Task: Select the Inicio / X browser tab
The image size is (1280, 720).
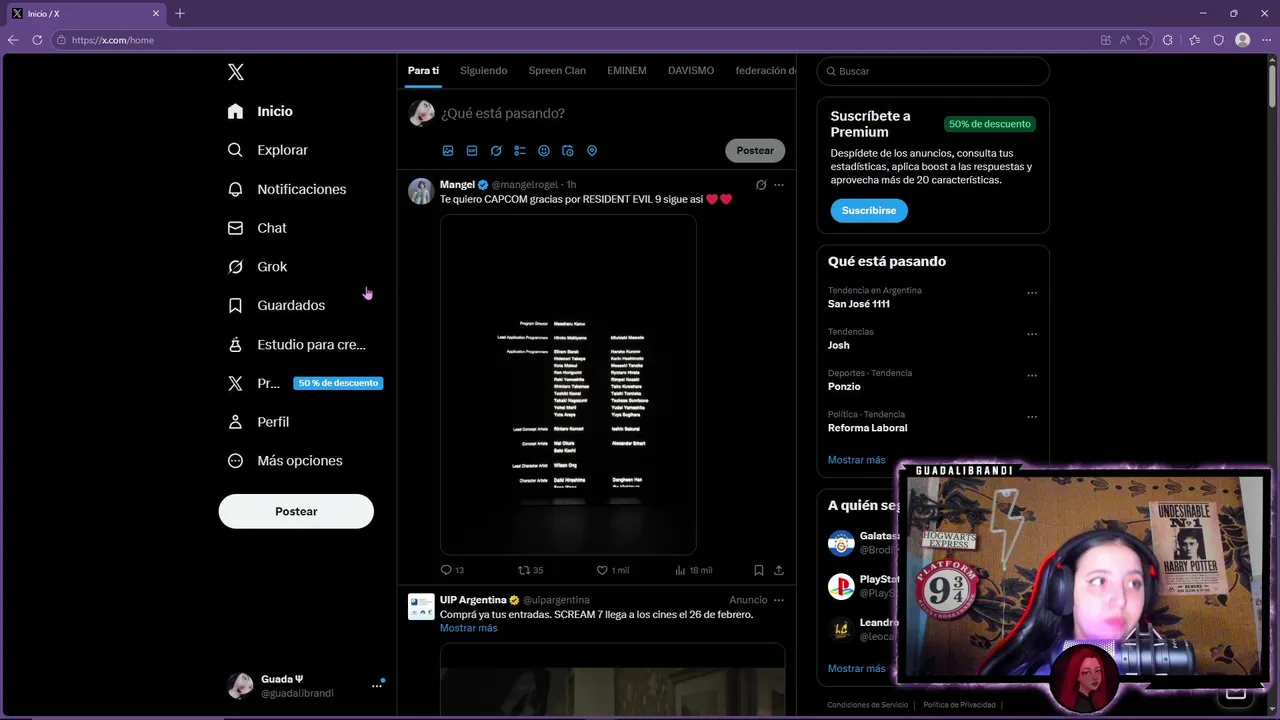Action: click(x=88, y=14)
